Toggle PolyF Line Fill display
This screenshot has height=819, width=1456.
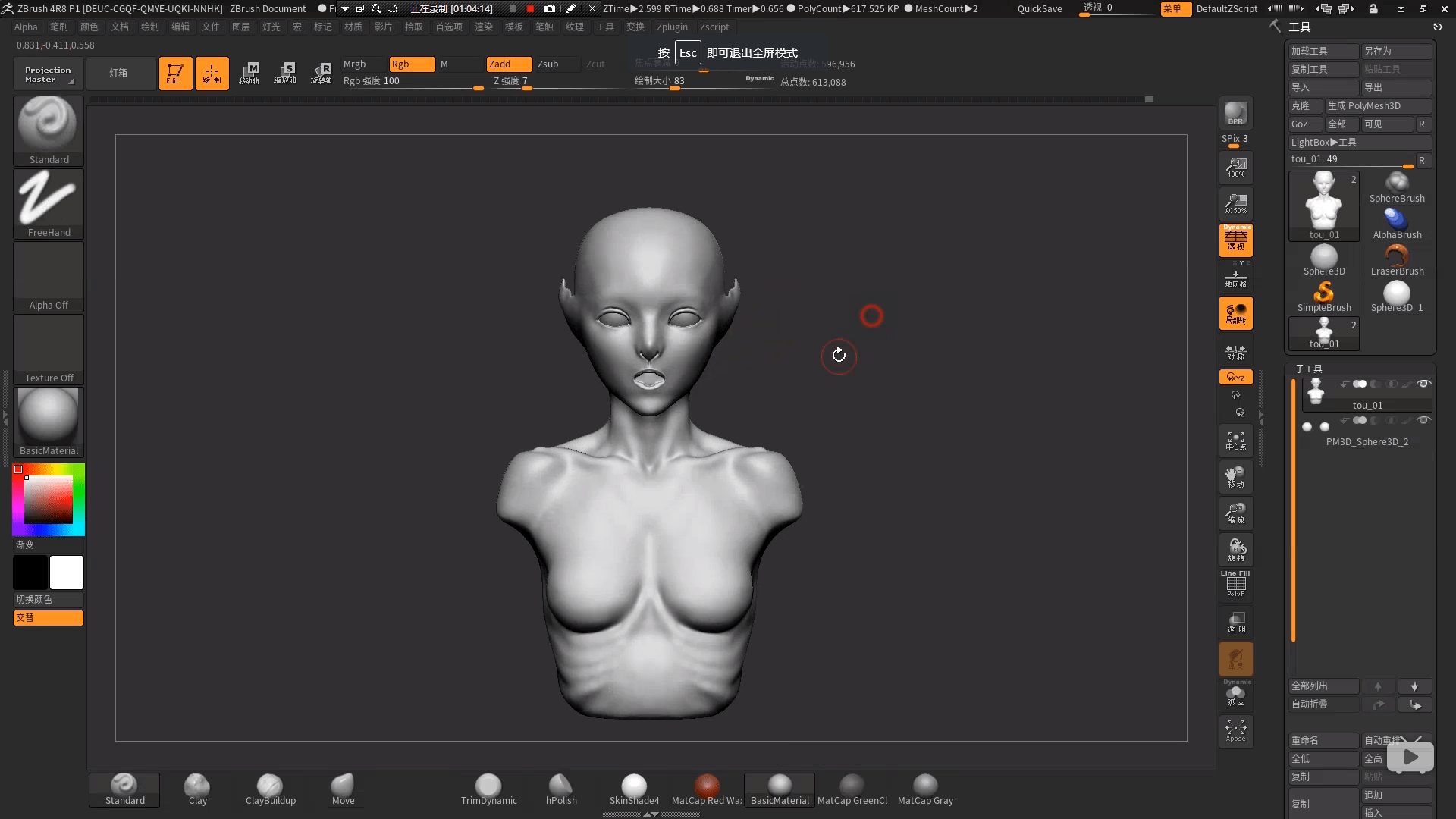(1235, 584)
